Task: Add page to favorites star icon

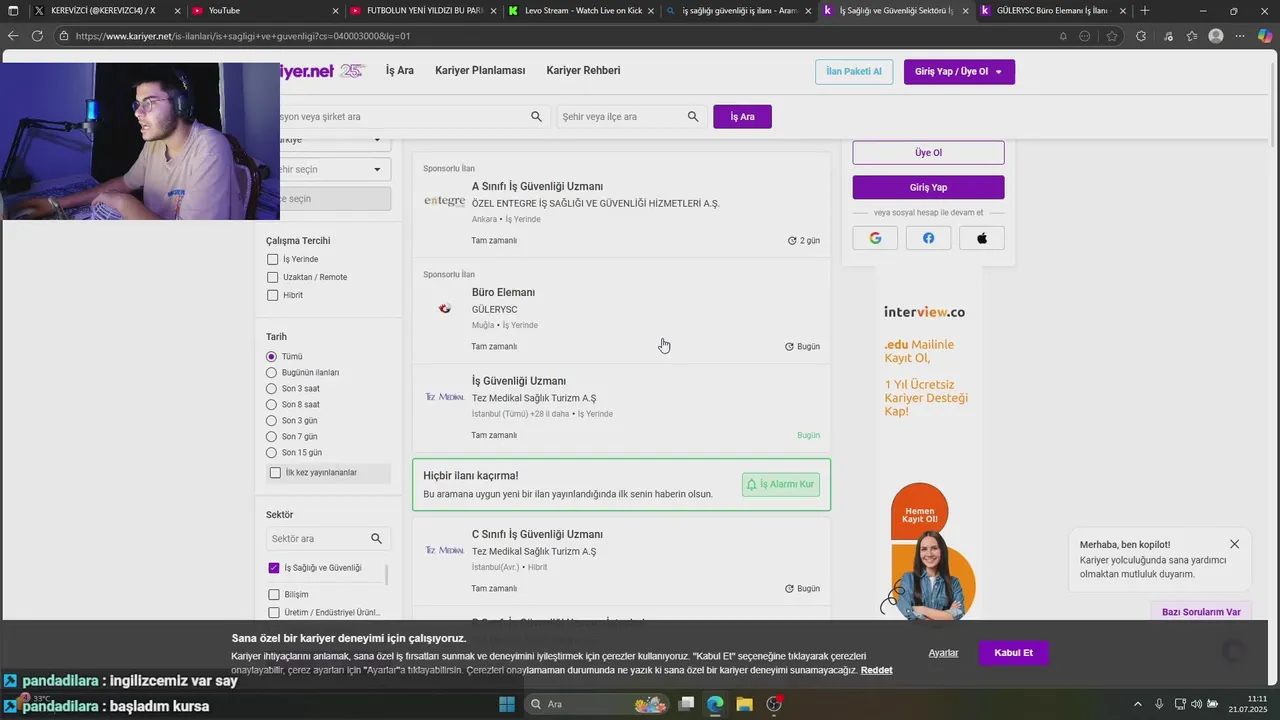Action: point(1112,36)
